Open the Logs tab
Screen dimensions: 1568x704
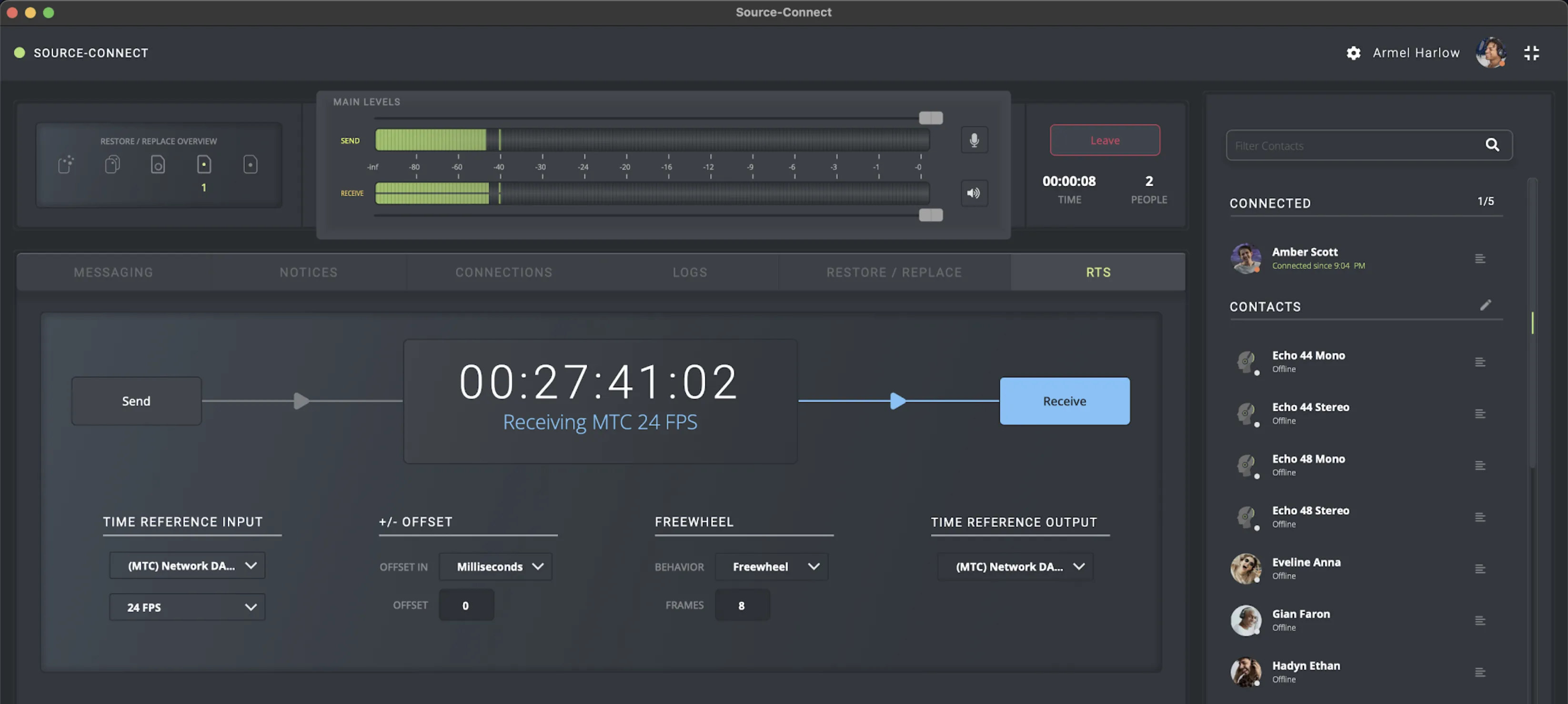coord(690,272)
